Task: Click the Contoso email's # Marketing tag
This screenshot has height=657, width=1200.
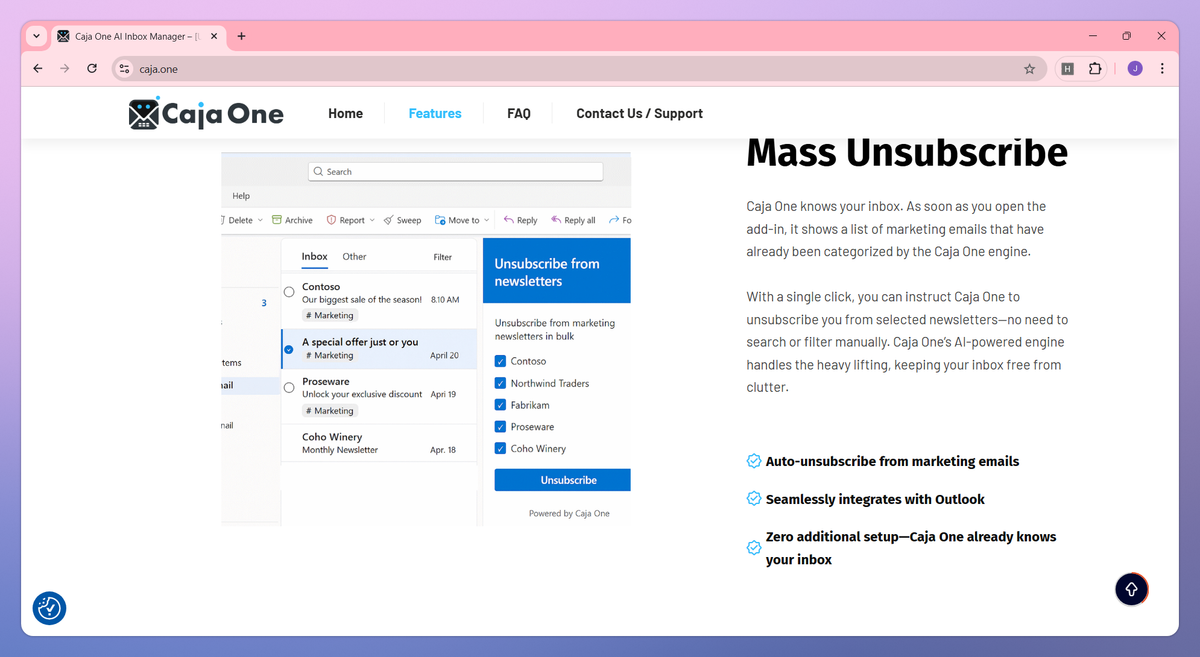Action: pyautogui.click(x=330, y=315)
